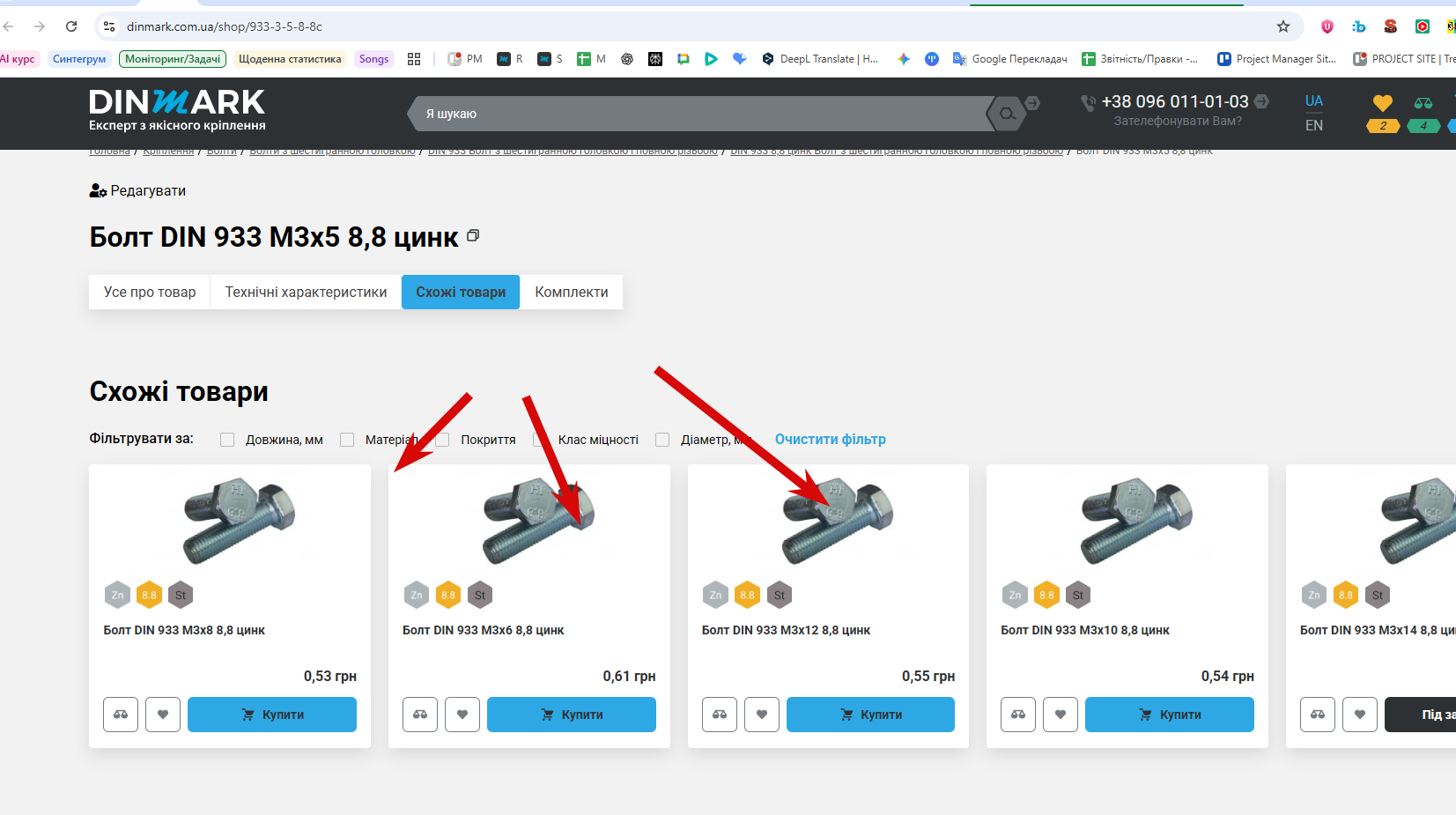1456x815 pixels.
Task: Open the Project Manager Sit... bookmark
Action: point(1277,59)
